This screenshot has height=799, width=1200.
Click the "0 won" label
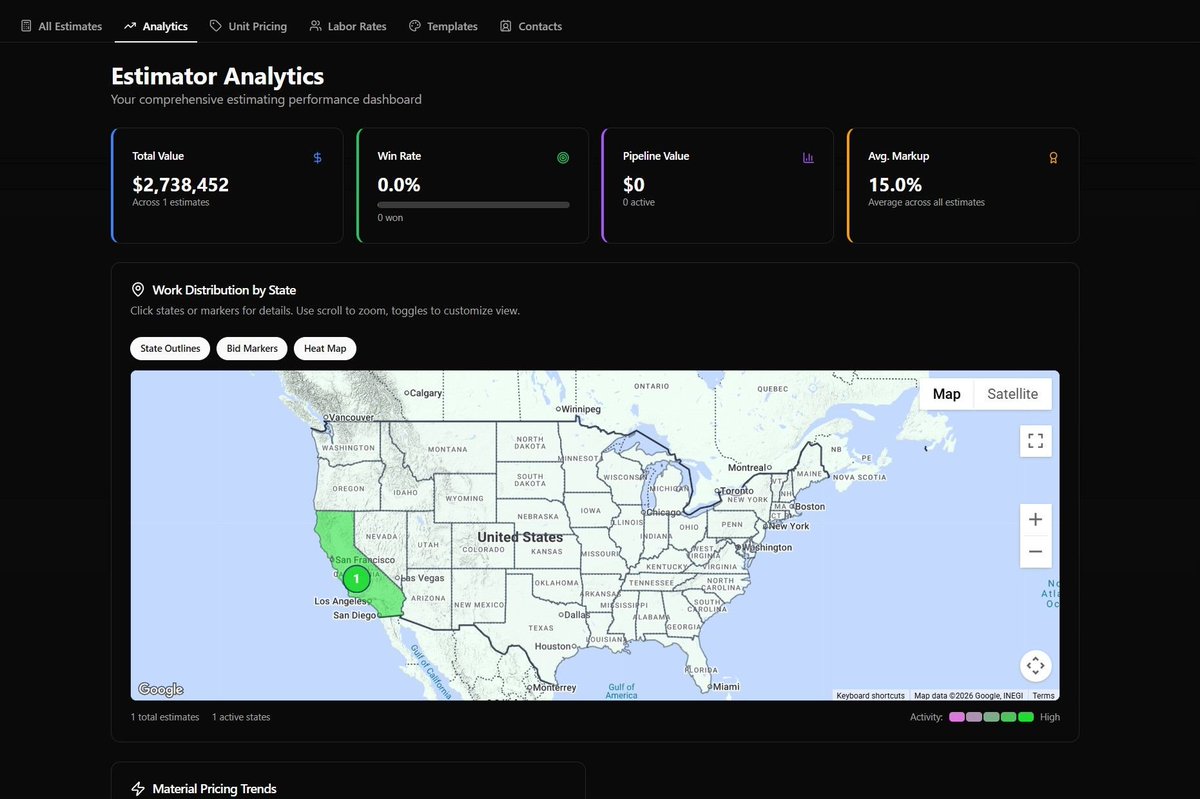tap(390, 217)
